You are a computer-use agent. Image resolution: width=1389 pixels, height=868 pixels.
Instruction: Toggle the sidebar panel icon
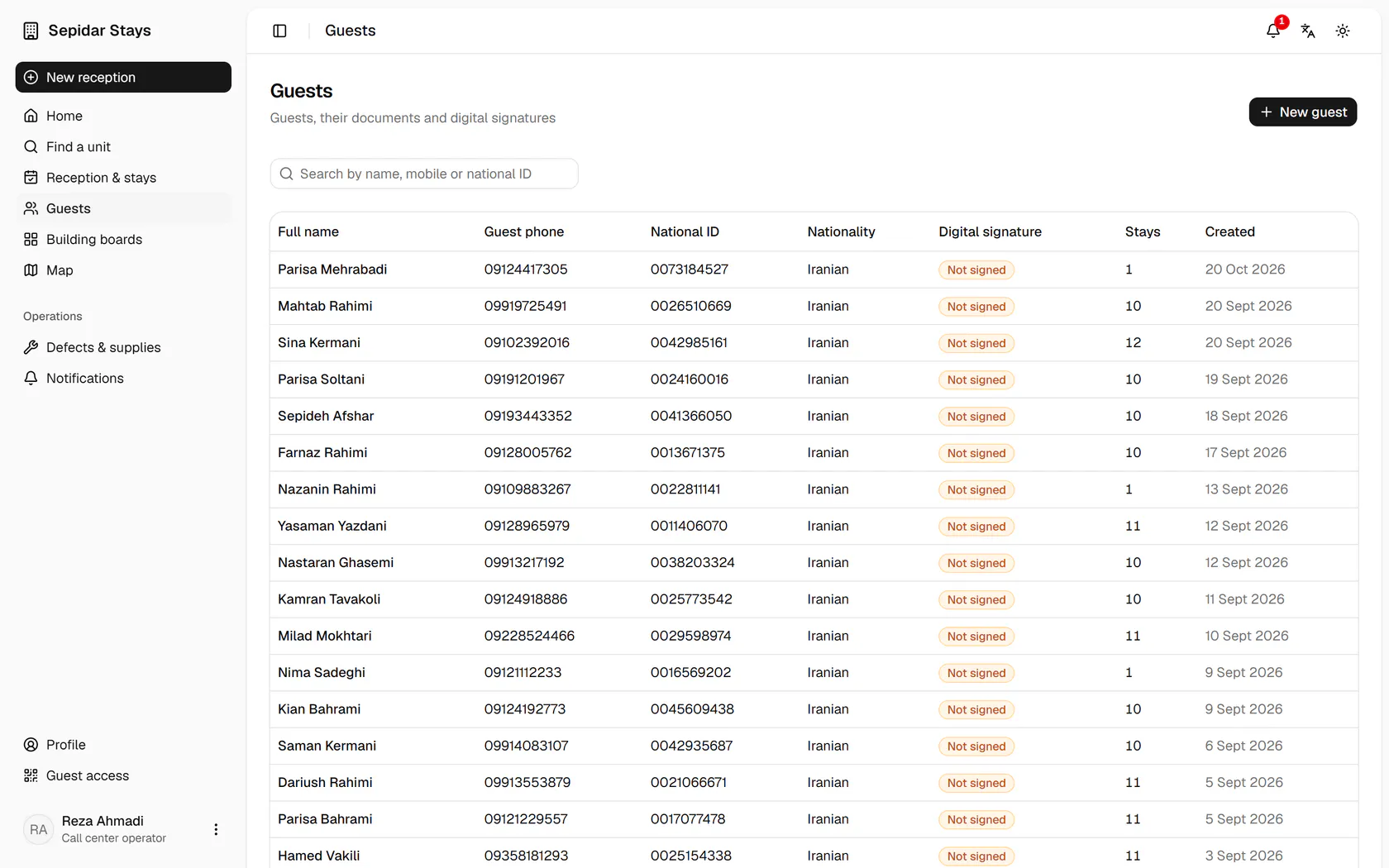coord(279,31)
